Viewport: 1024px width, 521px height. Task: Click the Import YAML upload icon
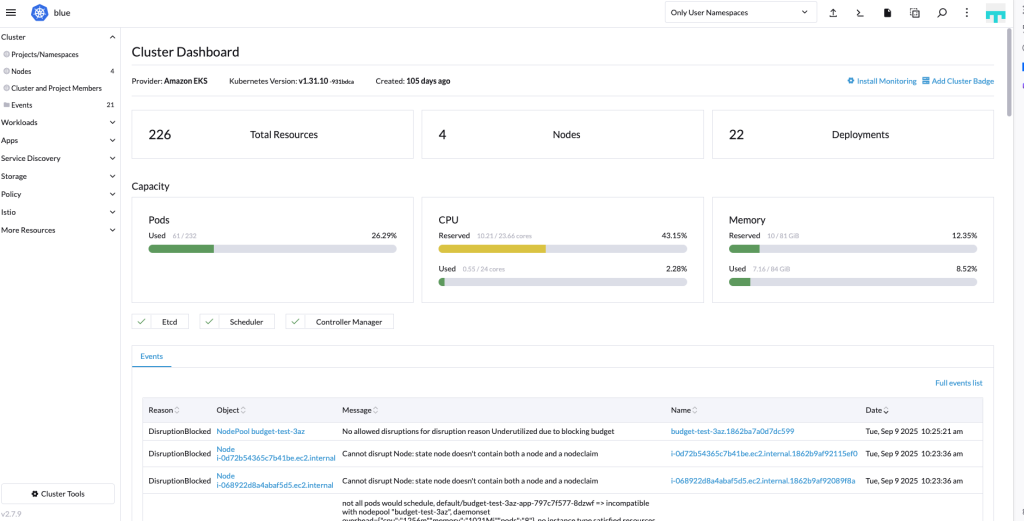(833, 13)
